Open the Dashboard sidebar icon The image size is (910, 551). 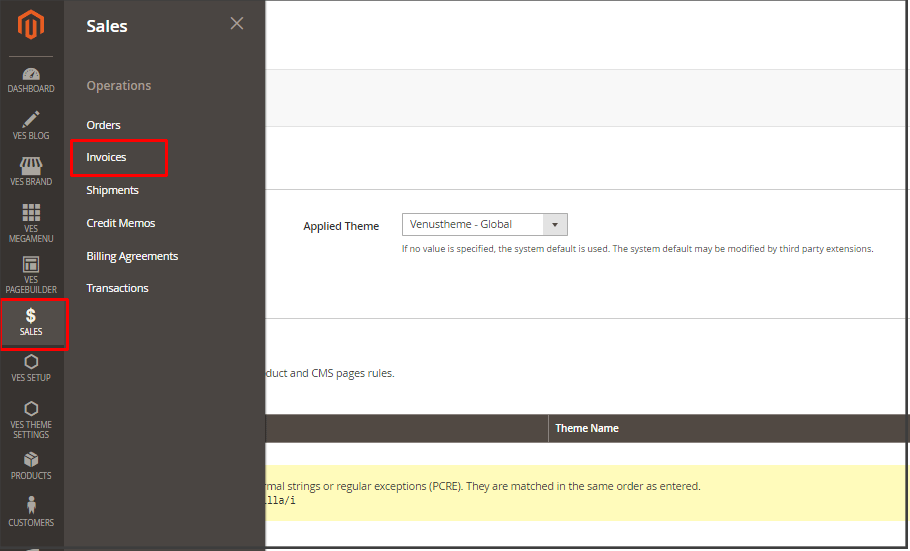pos(31,79)
